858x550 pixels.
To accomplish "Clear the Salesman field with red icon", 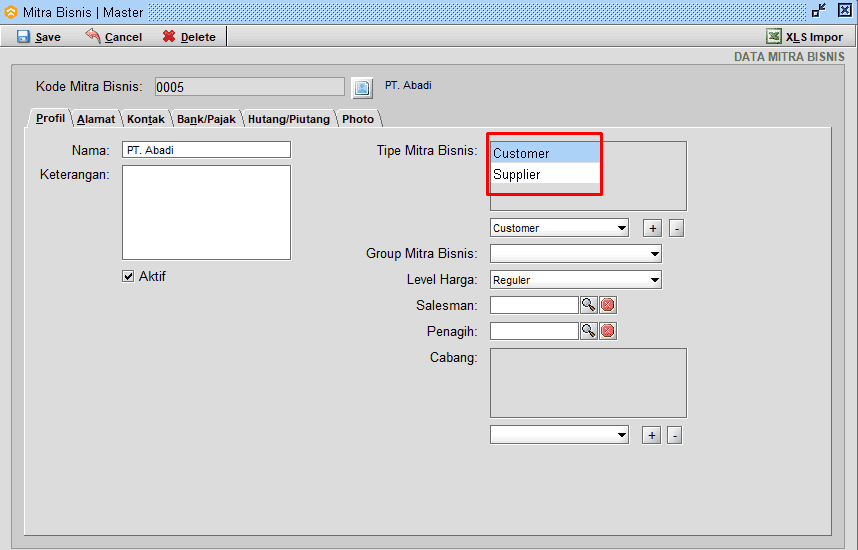I will [x=607, y=304].
